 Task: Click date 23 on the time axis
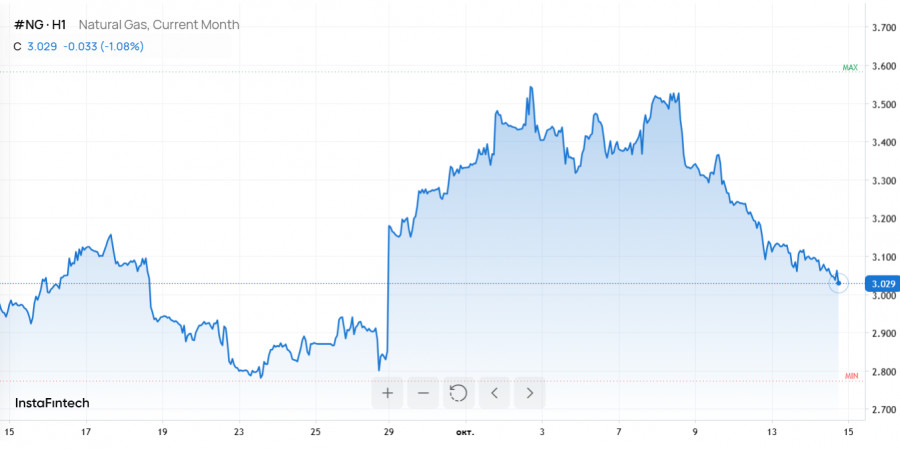pyautogui.click(x=239, y=432)
